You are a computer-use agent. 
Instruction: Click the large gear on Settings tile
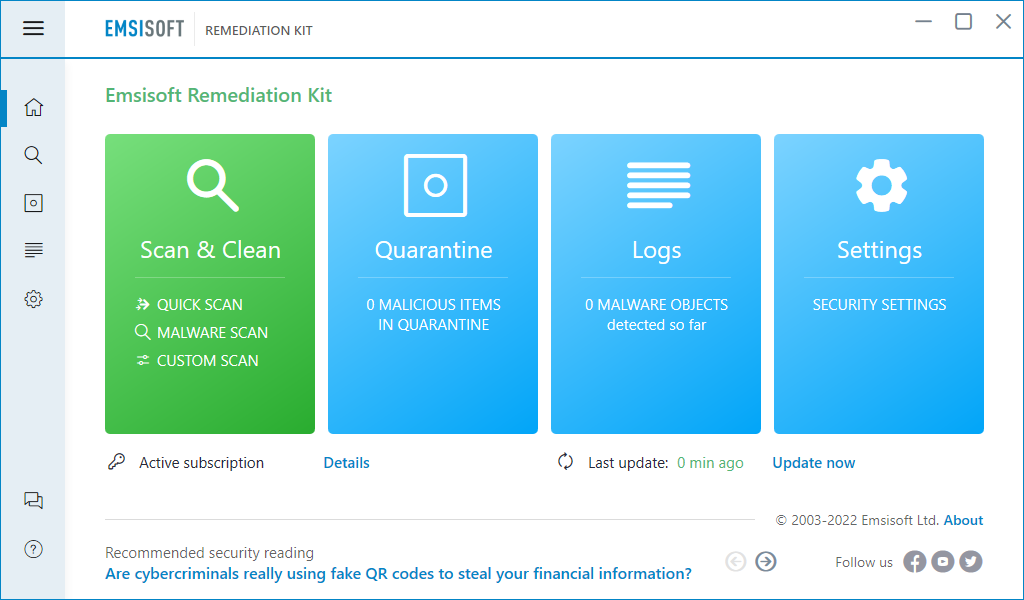click(881, 185)
